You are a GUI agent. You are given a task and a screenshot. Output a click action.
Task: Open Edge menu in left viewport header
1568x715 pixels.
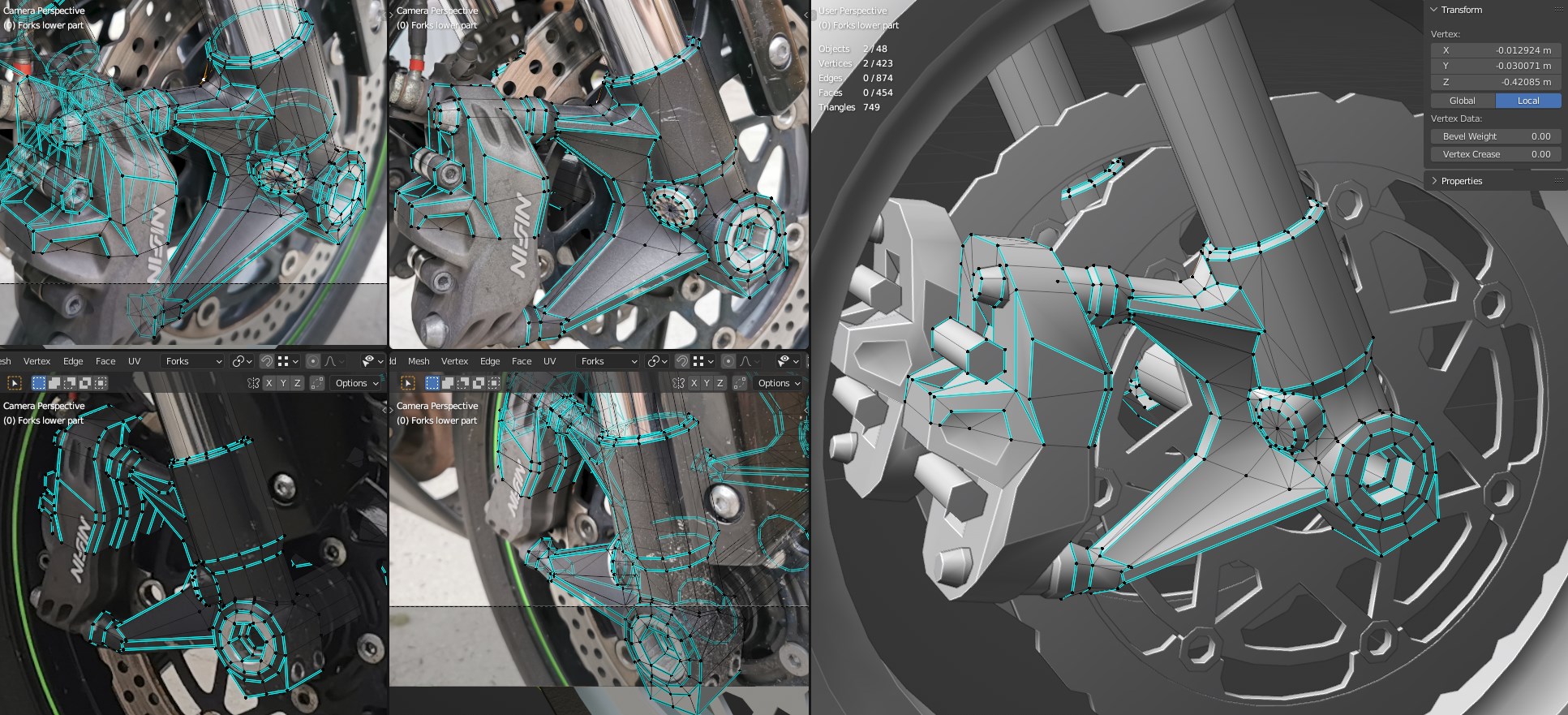coord(73,361)
